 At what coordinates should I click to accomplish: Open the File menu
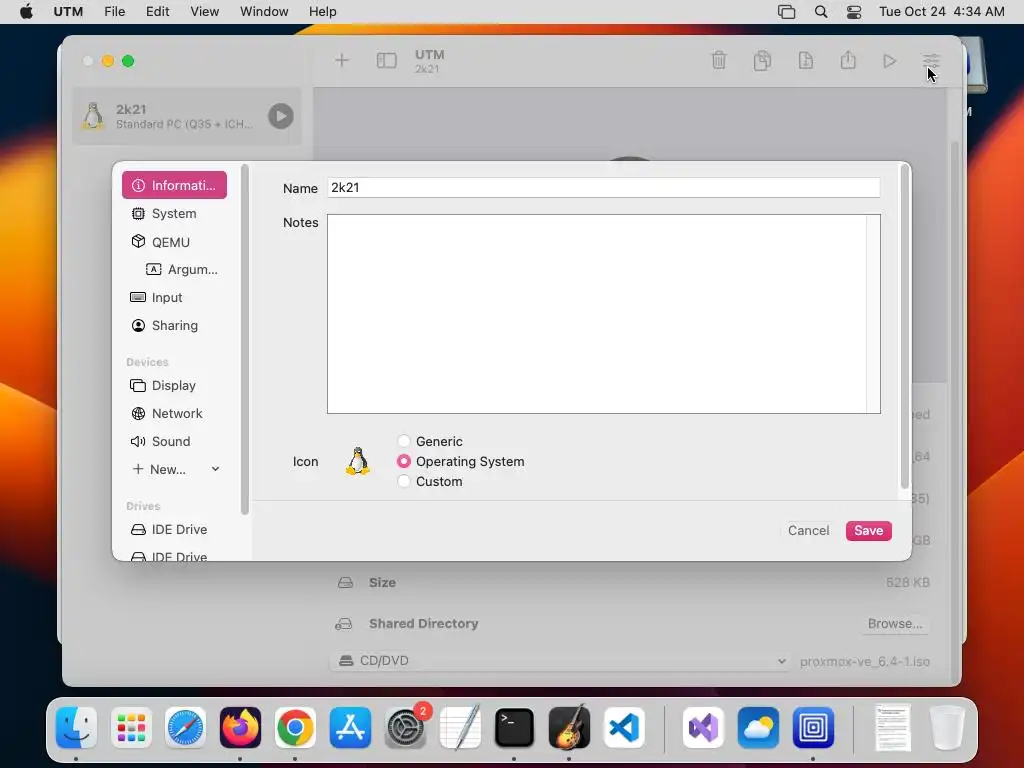click(x=114, y=12)
